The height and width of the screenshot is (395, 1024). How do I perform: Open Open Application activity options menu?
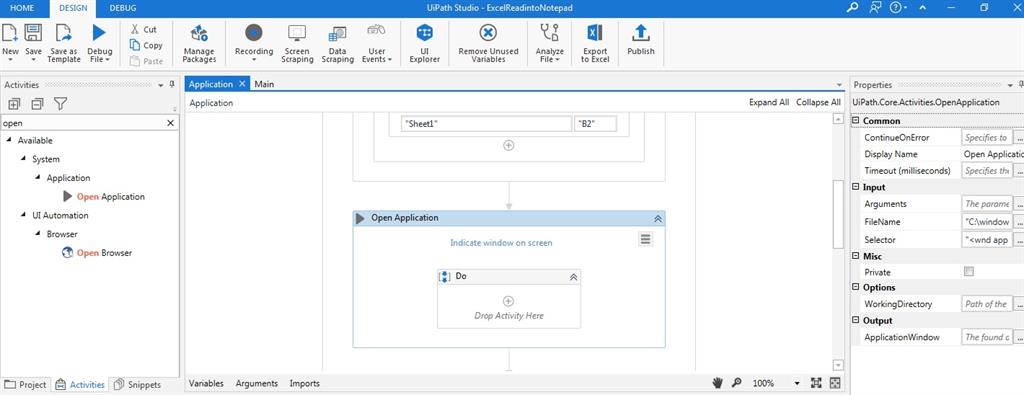coord(645,240)
